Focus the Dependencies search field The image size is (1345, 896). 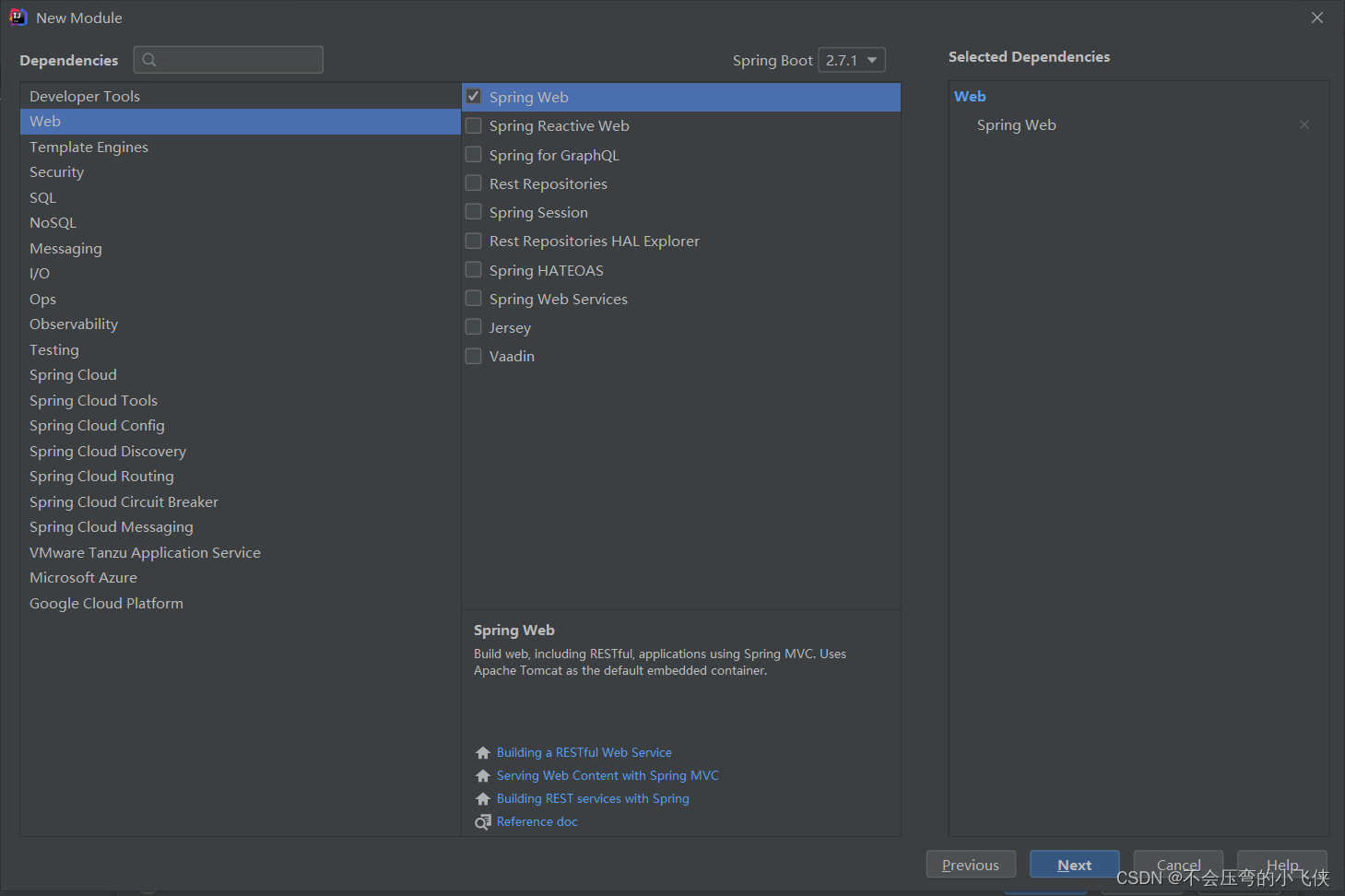pos(229,60)
